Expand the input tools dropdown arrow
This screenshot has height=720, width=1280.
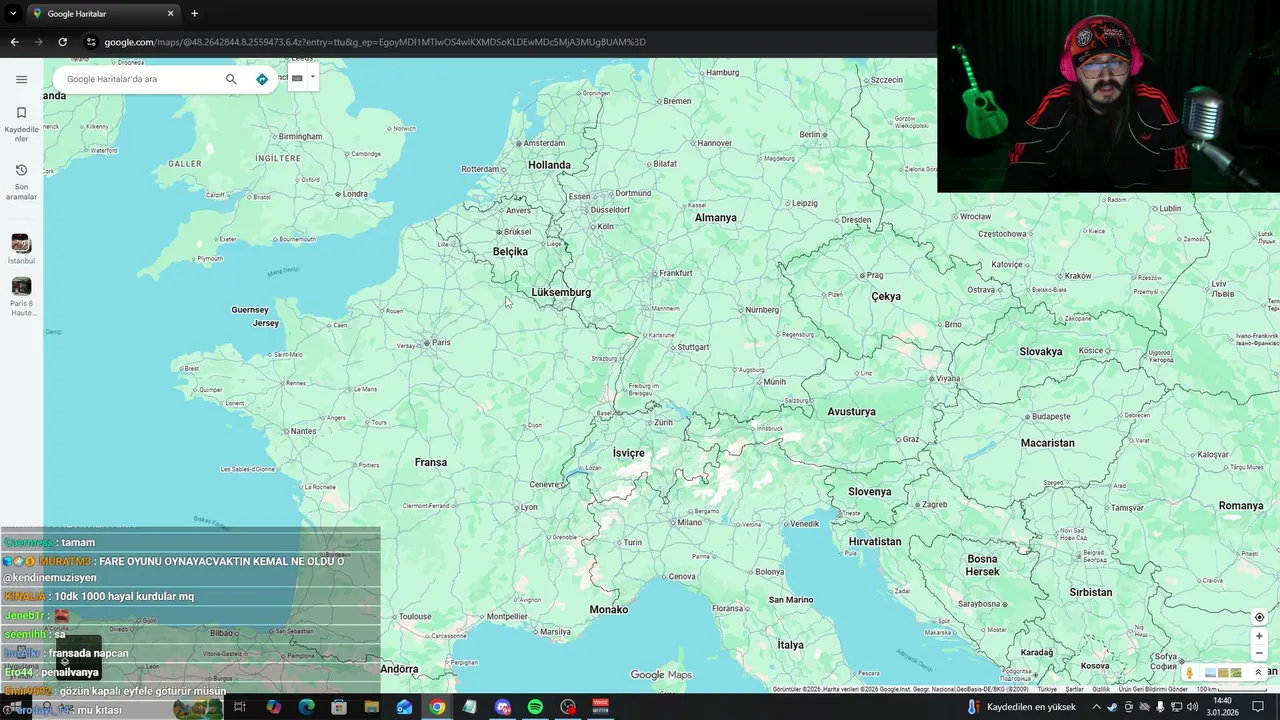coord(312,77)
